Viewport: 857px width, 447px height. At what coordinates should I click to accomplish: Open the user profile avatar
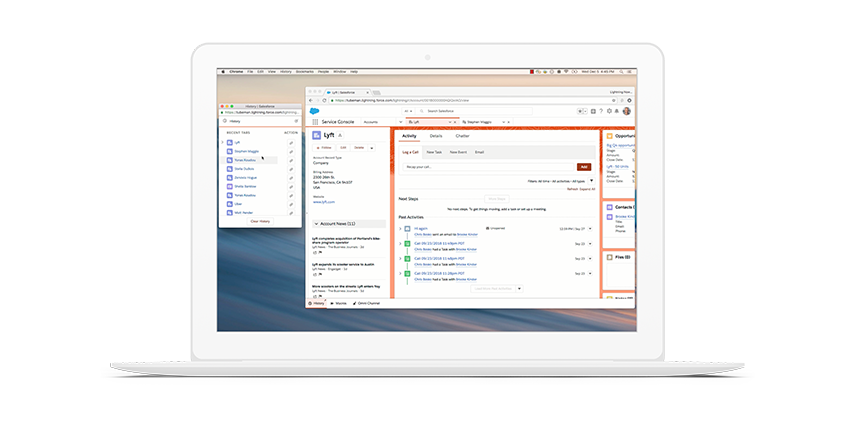pos(626,111)
